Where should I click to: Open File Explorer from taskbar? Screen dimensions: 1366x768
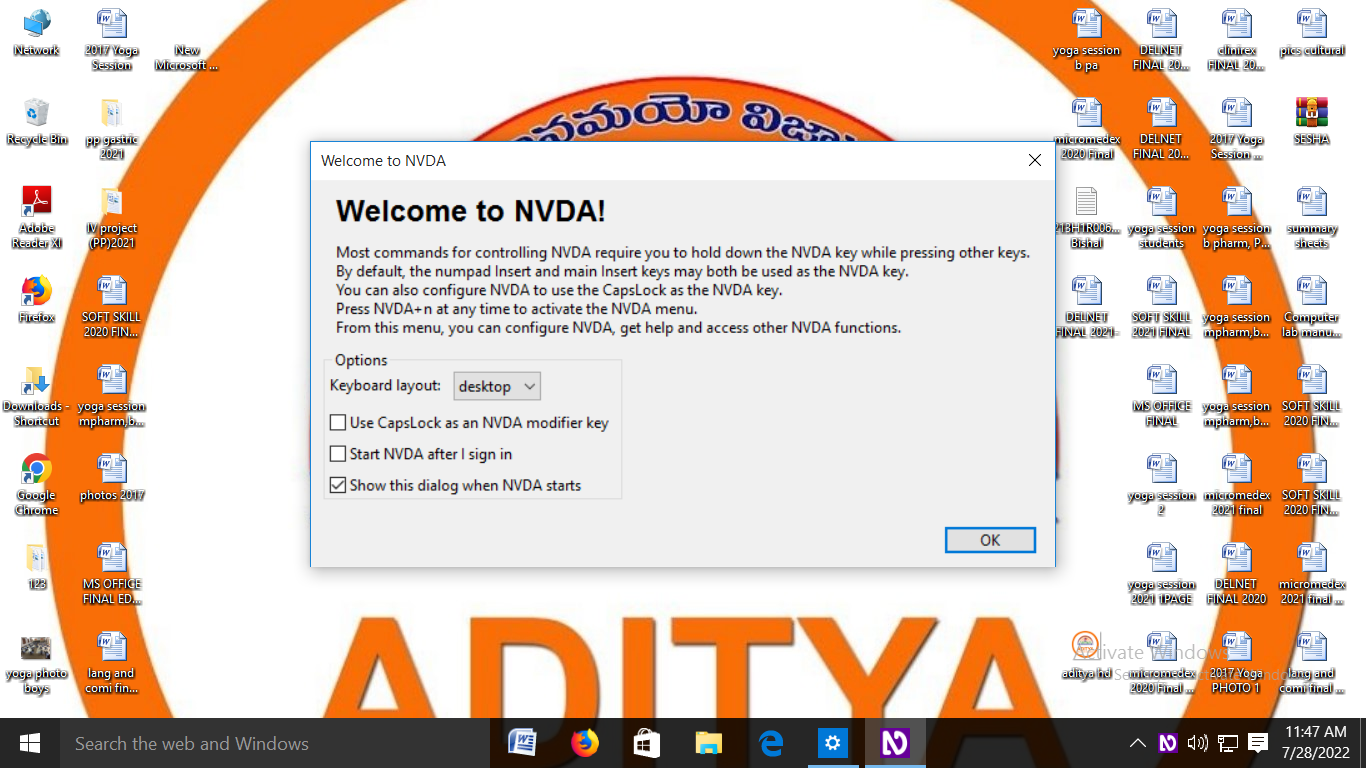pyautogui.click(x=708, y=743)
